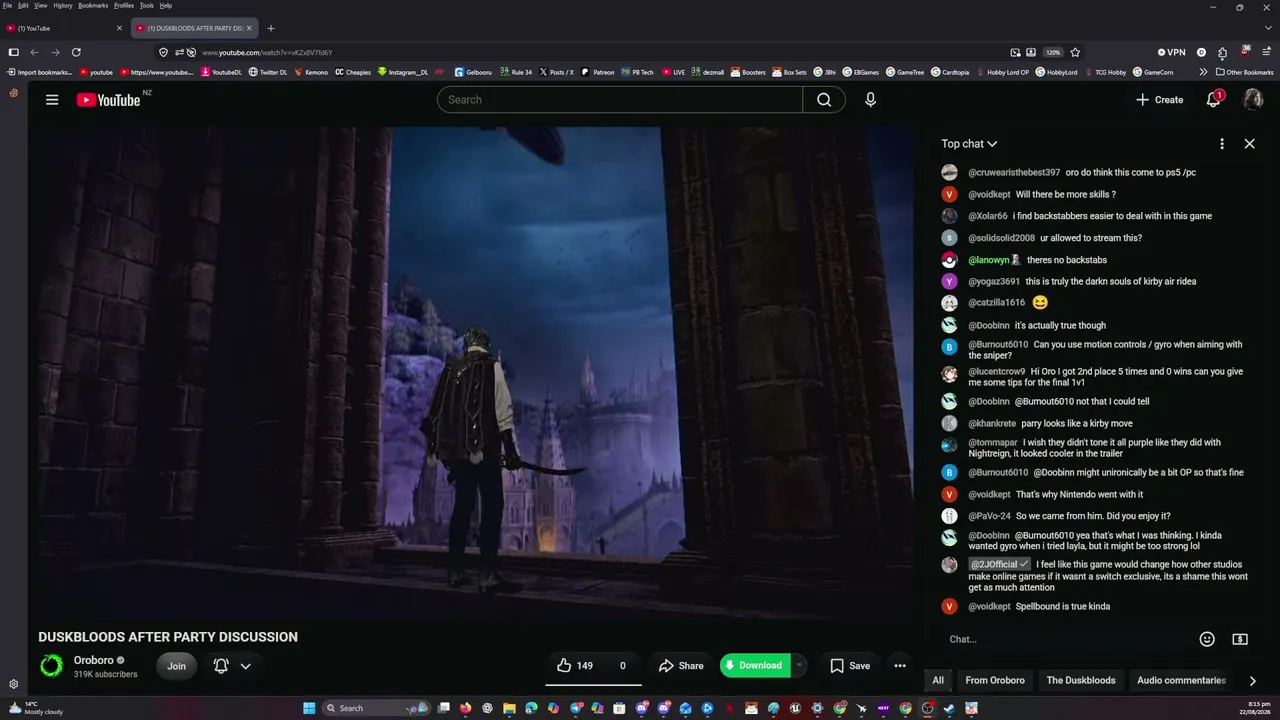Image resolution: width=1280 pixels, height=720 pixels.
Task: Show more chips with the right arrow
Action: [1252, 681]
